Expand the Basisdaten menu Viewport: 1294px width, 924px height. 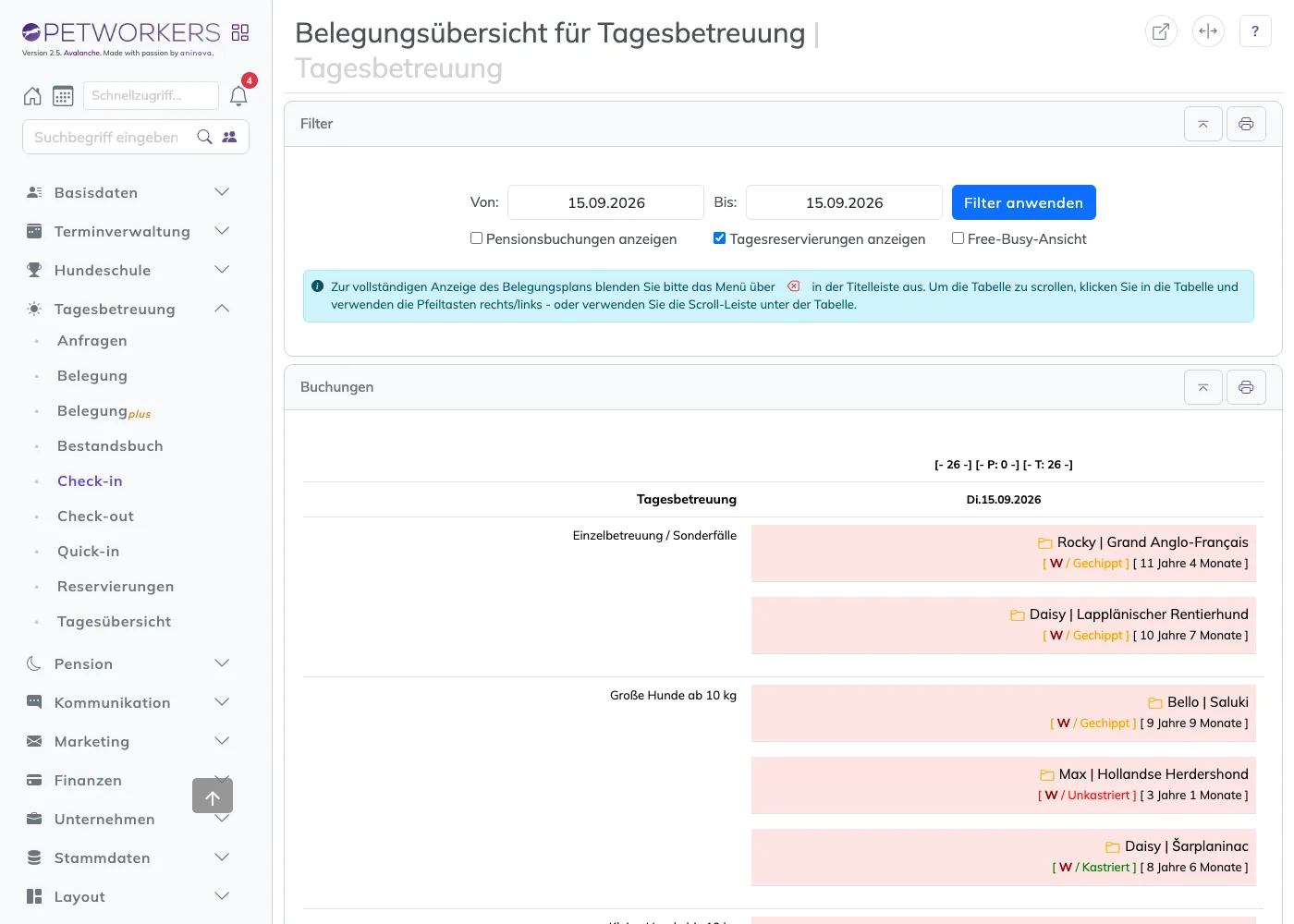tap(128, 192)
